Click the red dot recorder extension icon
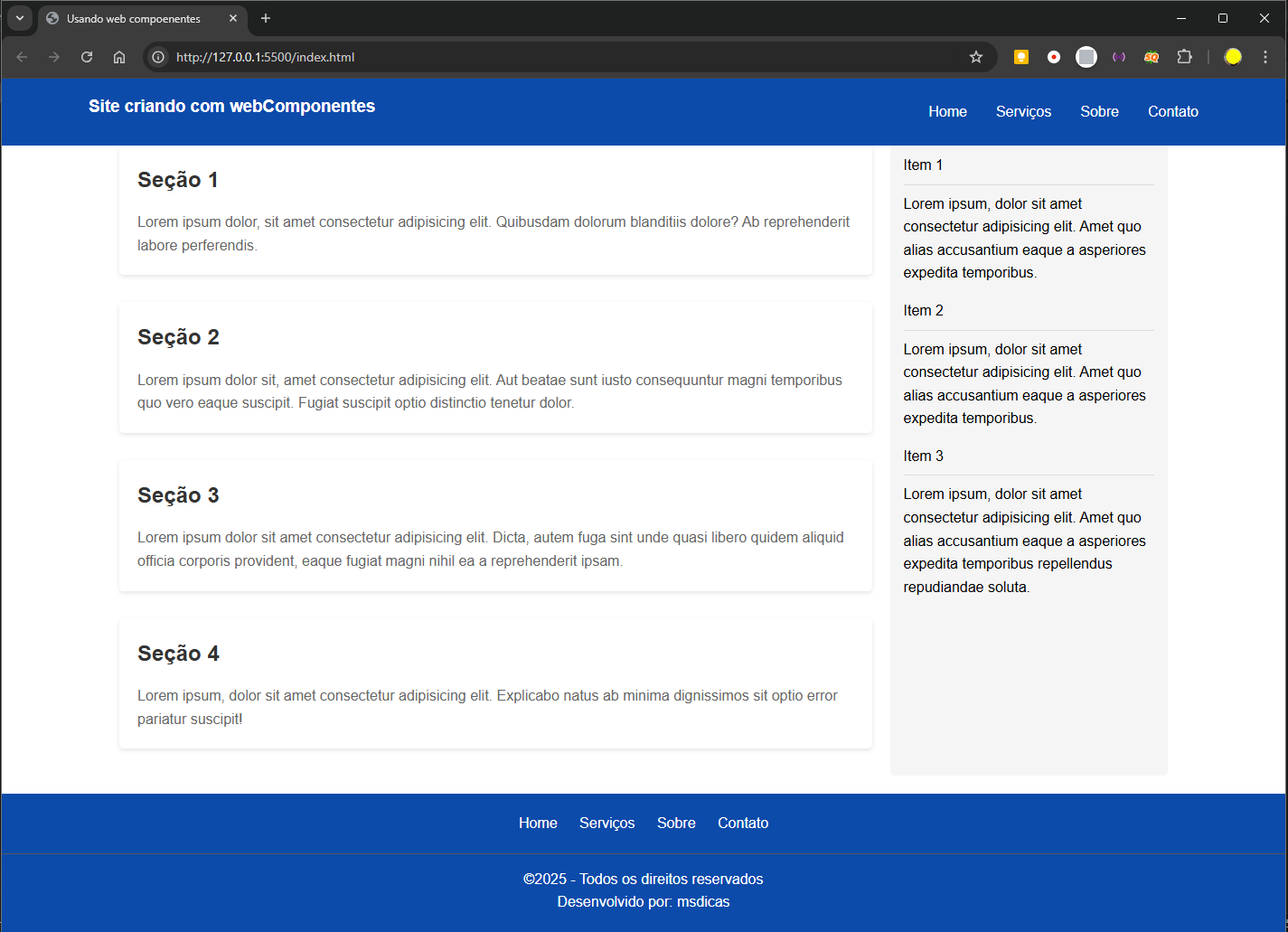 1054,57
